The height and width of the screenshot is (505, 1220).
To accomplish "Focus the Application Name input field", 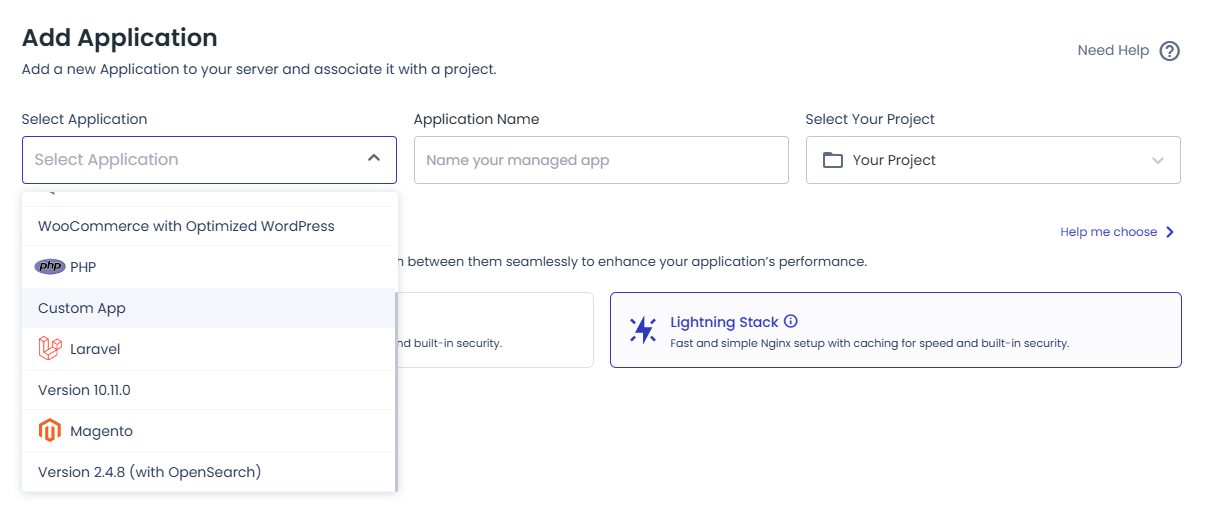I will click(601, 160).
